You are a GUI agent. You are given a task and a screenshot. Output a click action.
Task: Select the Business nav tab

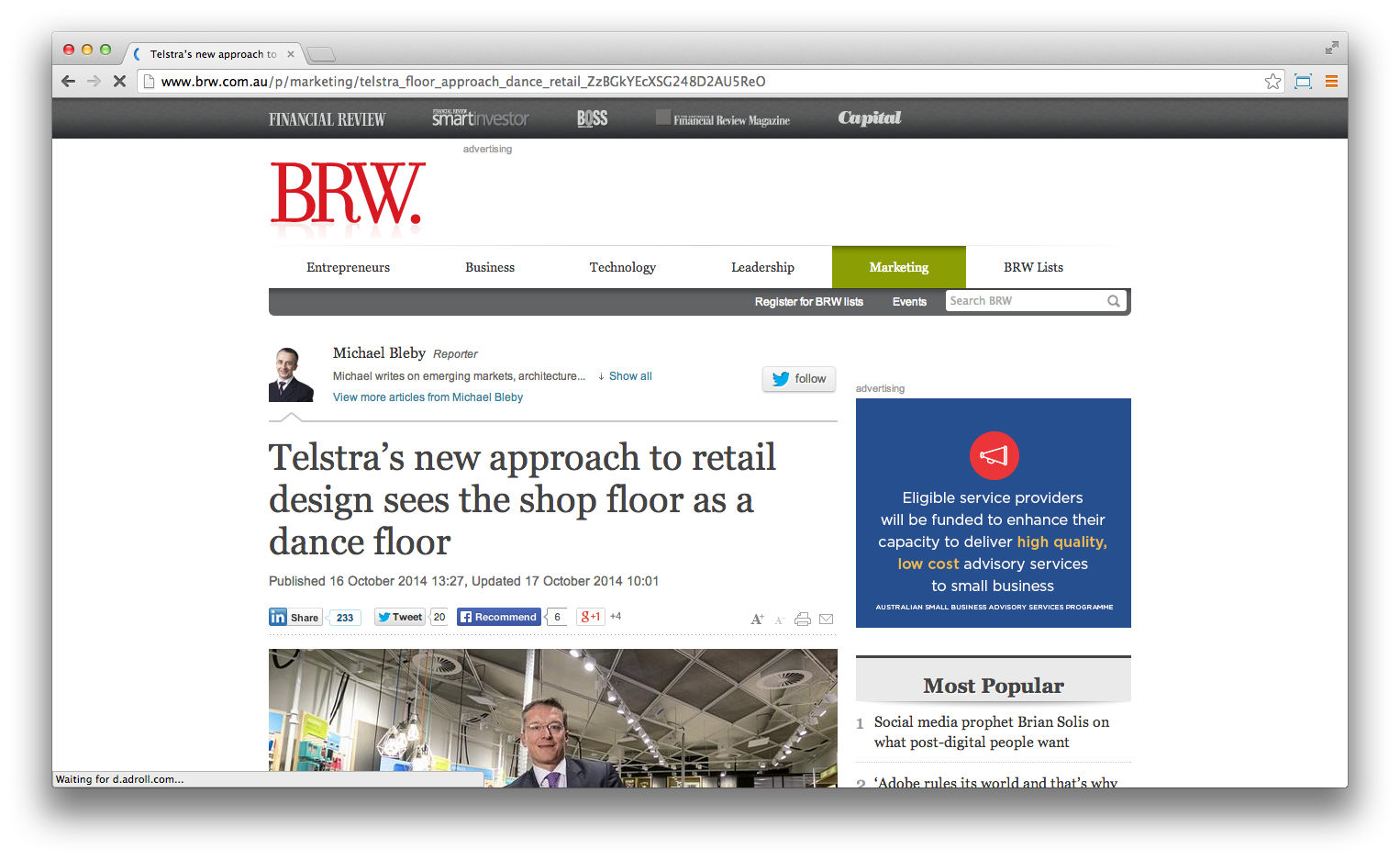(x=490, y=267)
